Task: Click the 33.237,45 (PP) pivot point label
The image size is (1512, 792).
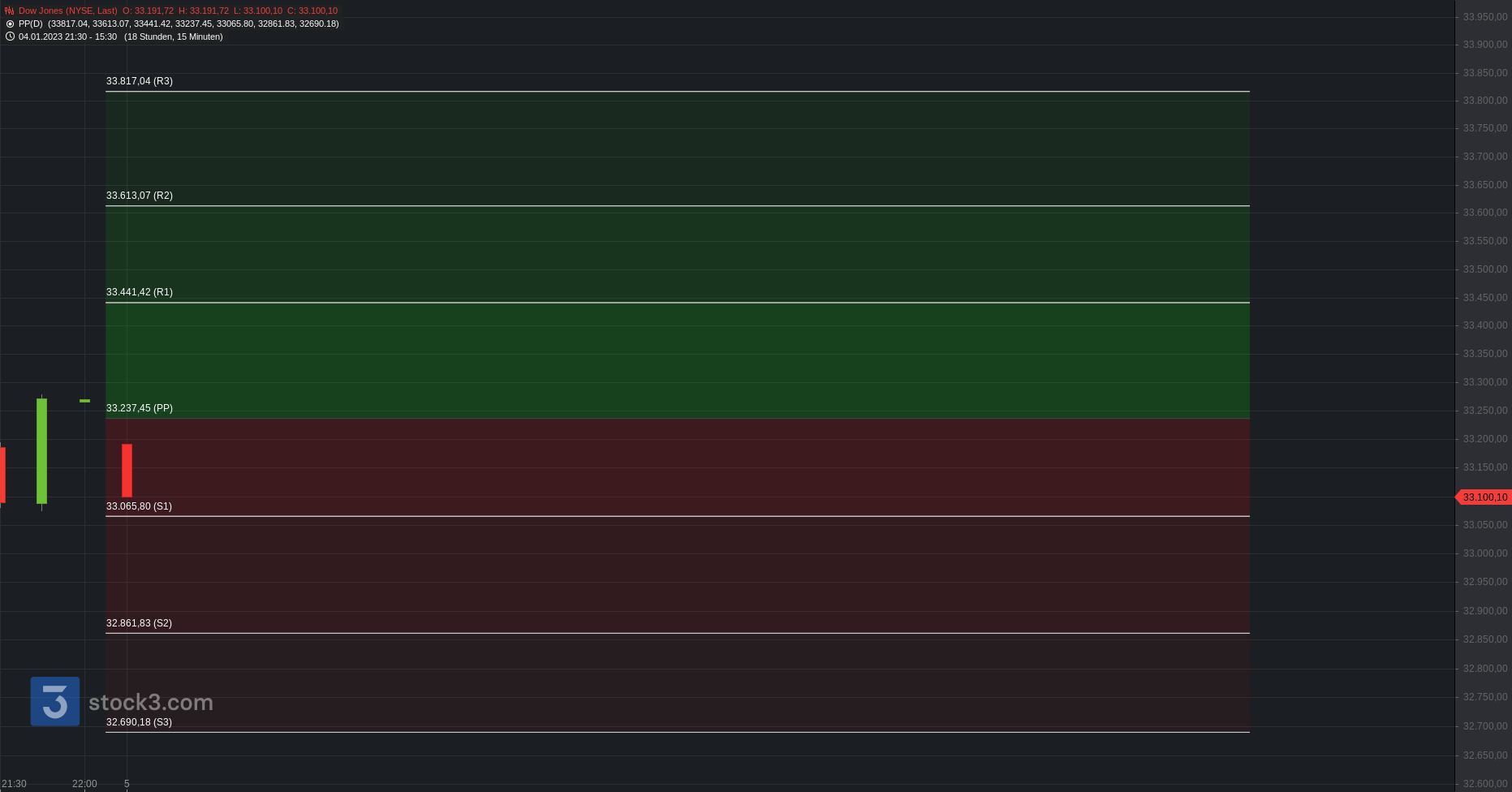Action: [140, 408]
